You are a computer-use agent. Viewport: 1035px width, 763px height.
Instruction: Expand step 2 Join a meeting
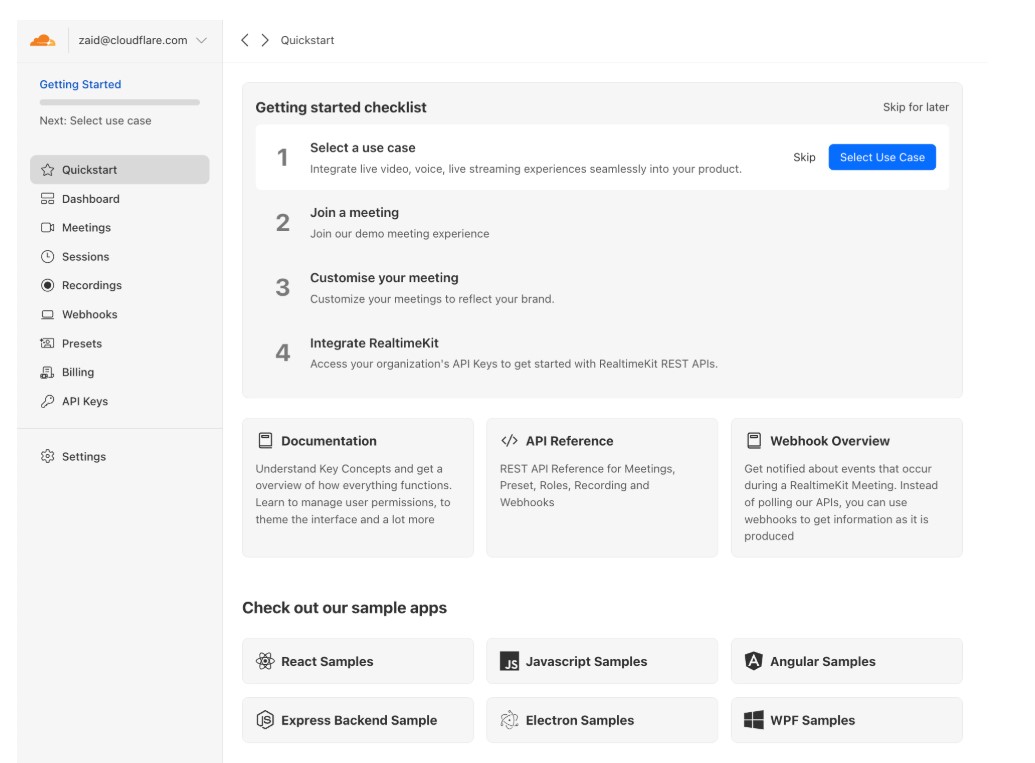pos(354,213)
